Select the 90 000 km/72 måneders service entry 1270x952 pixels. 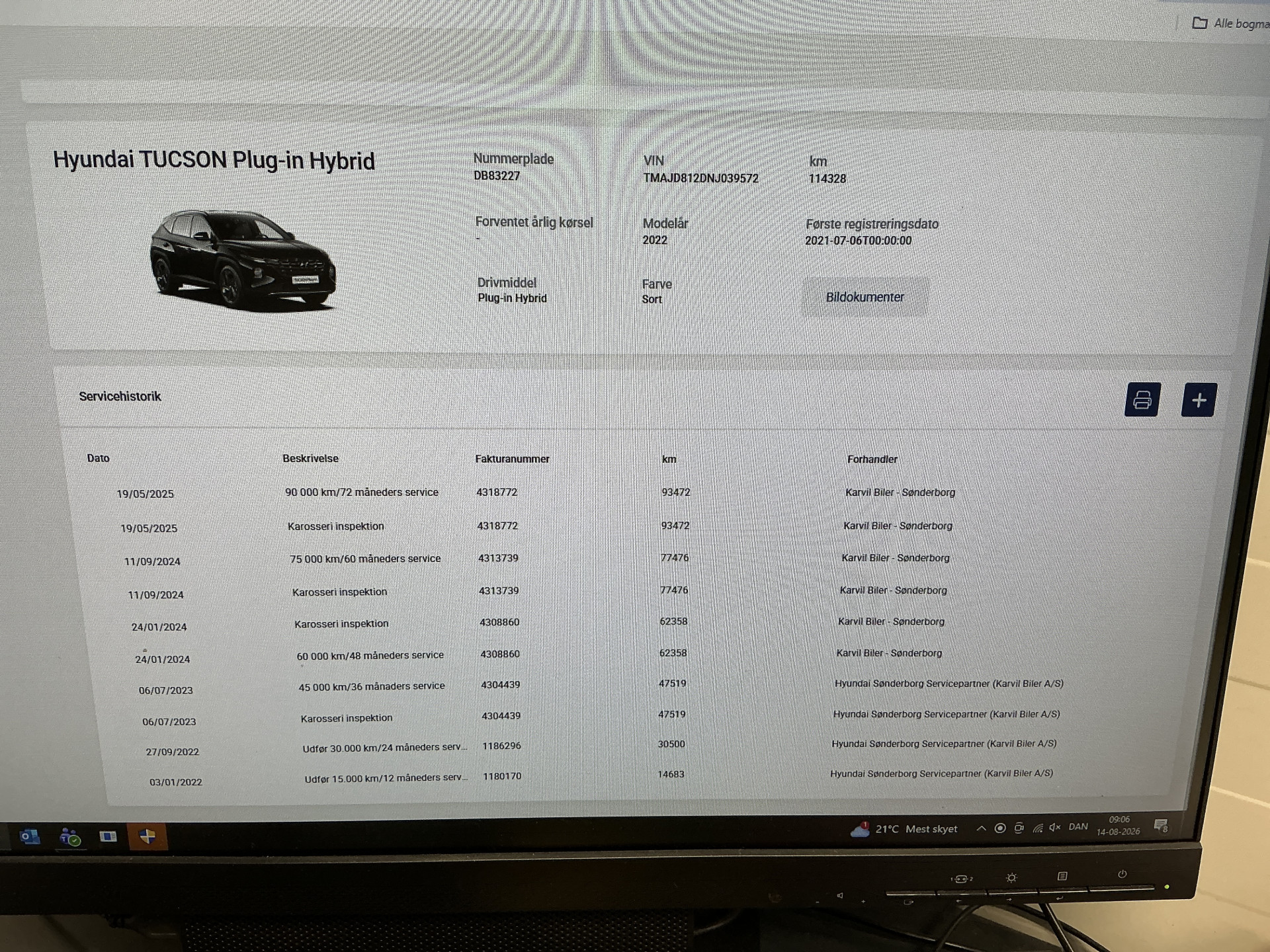point(362,492)
